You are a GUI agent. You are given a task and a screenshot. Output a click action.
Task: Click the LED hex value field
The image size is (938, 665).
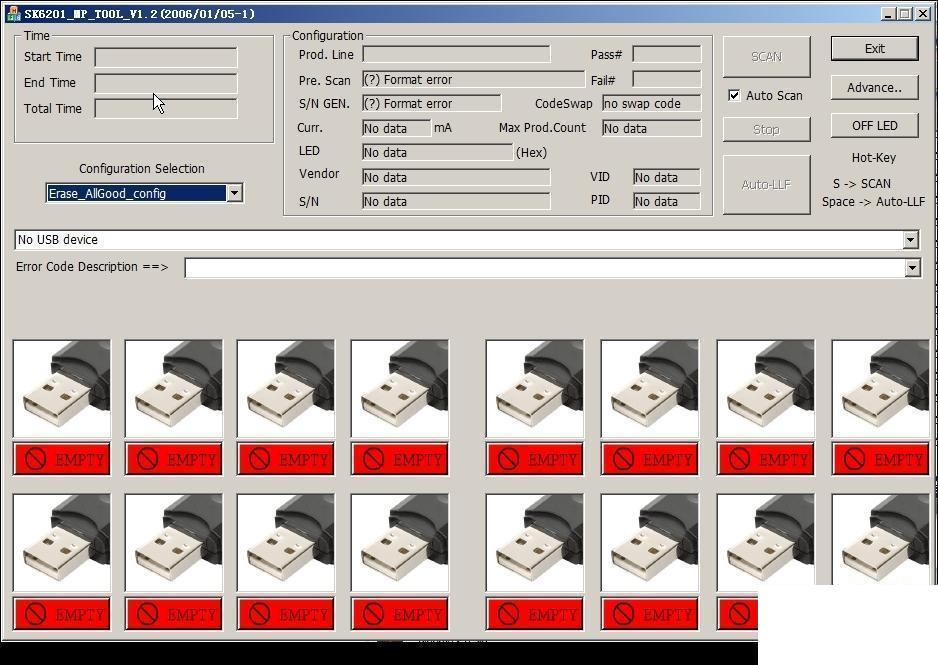[x=437, y=152]
